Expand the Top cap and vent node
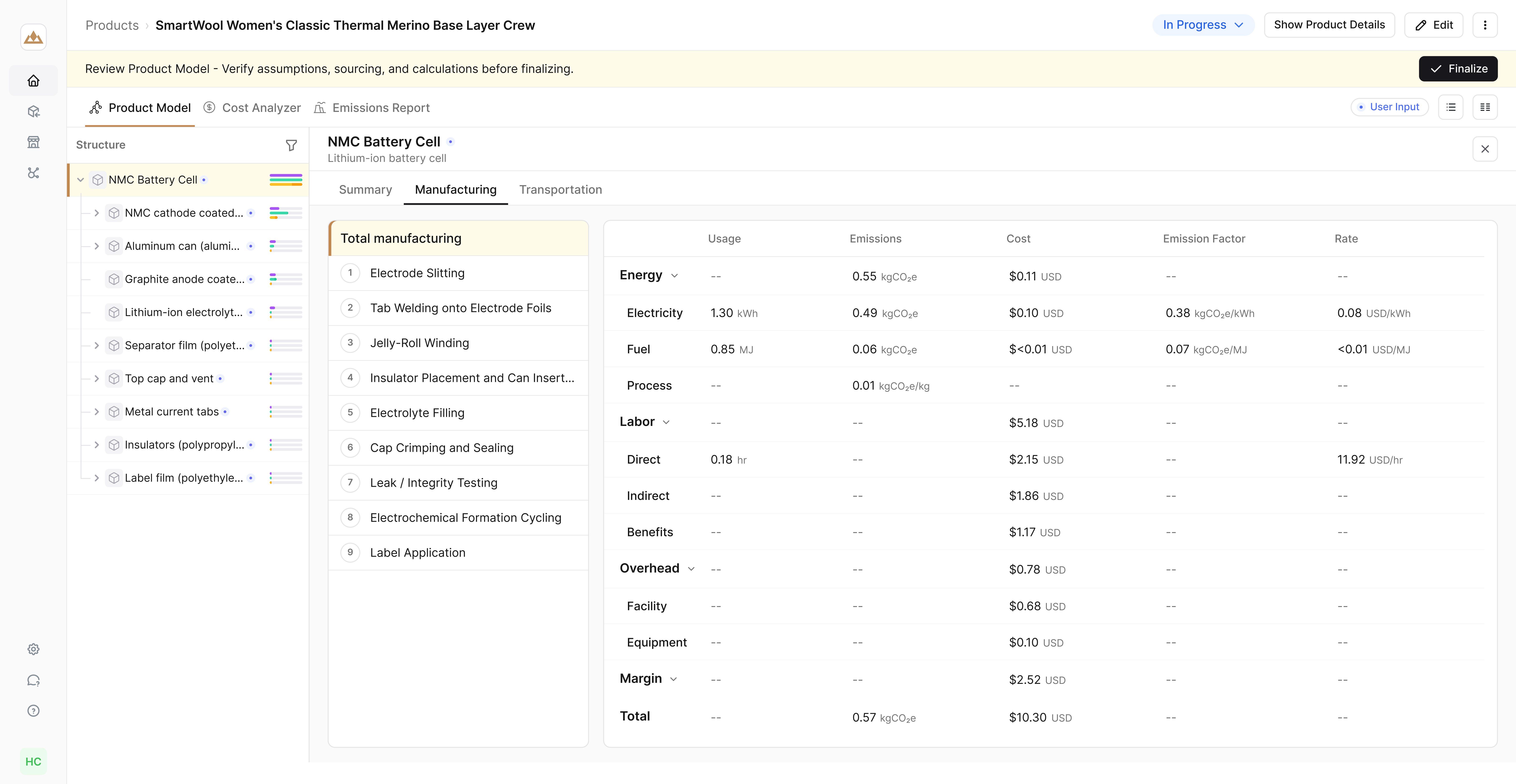Screen dimensions: 1516x784 pyautogui.click(x=97, y=378)
